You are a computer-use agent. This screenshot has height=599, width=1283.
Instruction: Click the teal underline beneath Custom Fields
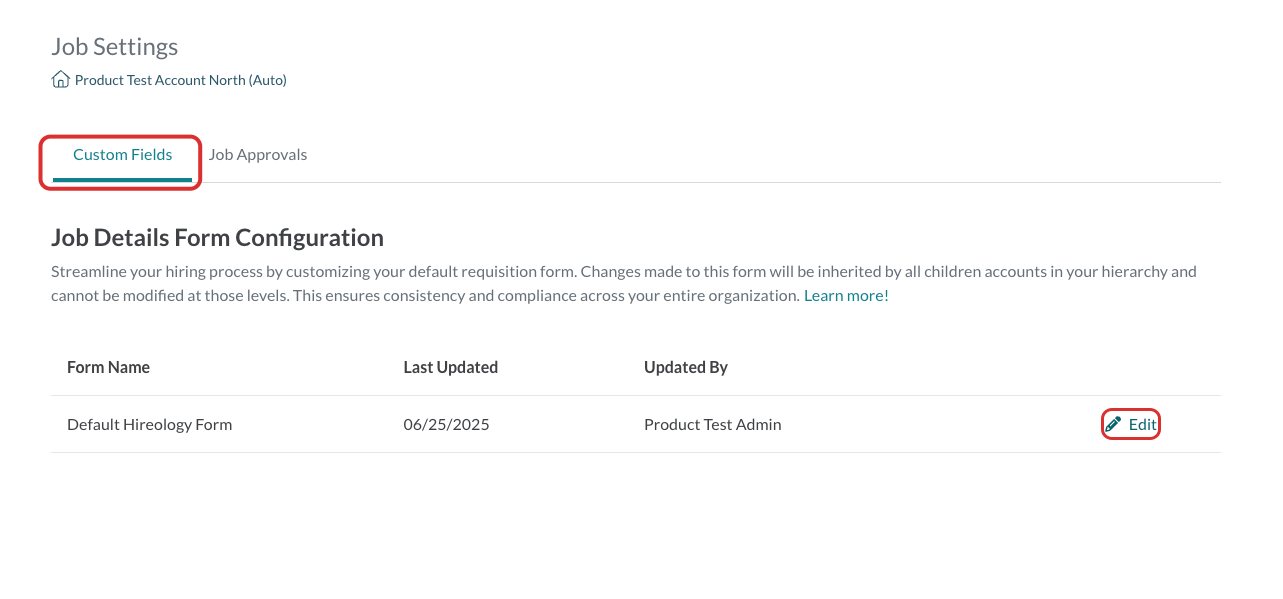[x=122, y=180]
